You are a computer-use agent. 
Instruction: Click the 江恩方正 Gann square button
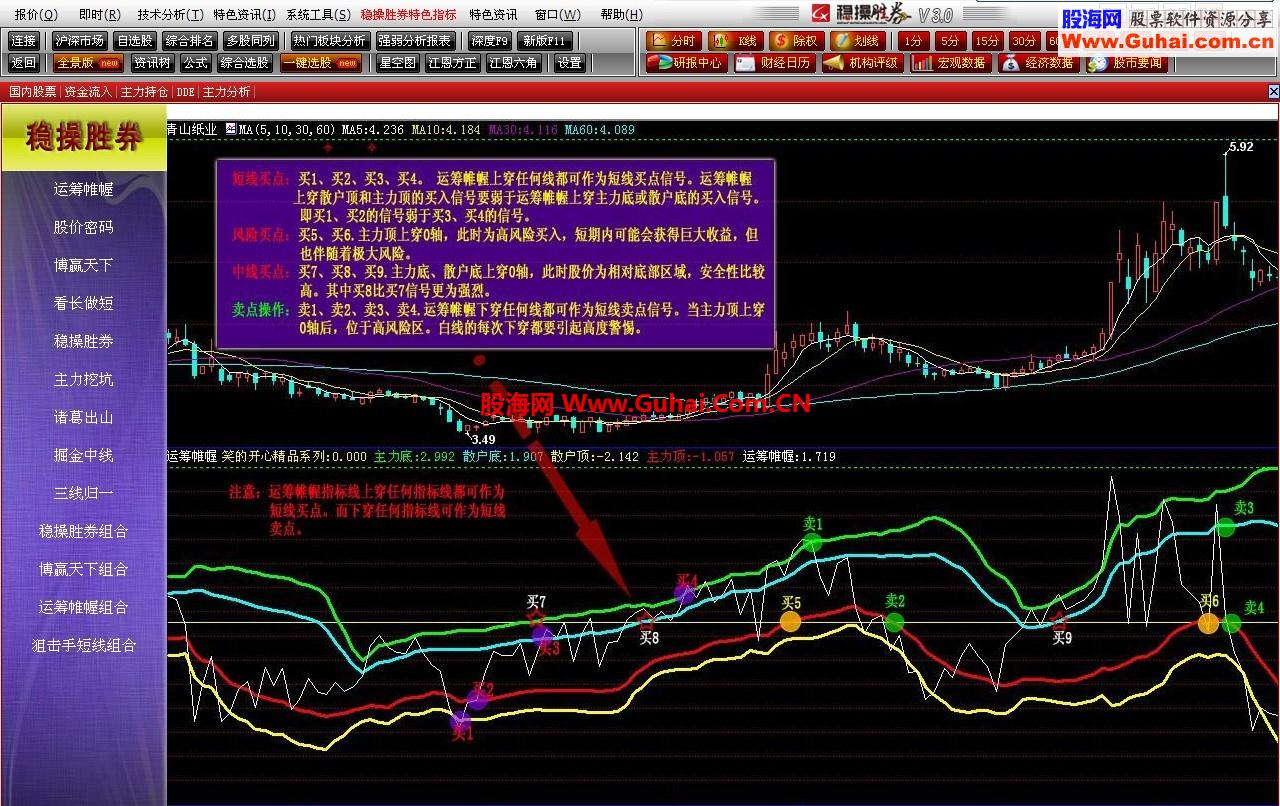[452, 63]
